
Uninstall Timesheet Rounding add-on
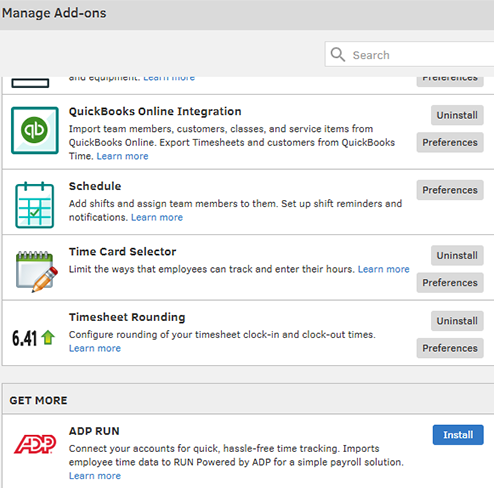[x=457, y=321]
